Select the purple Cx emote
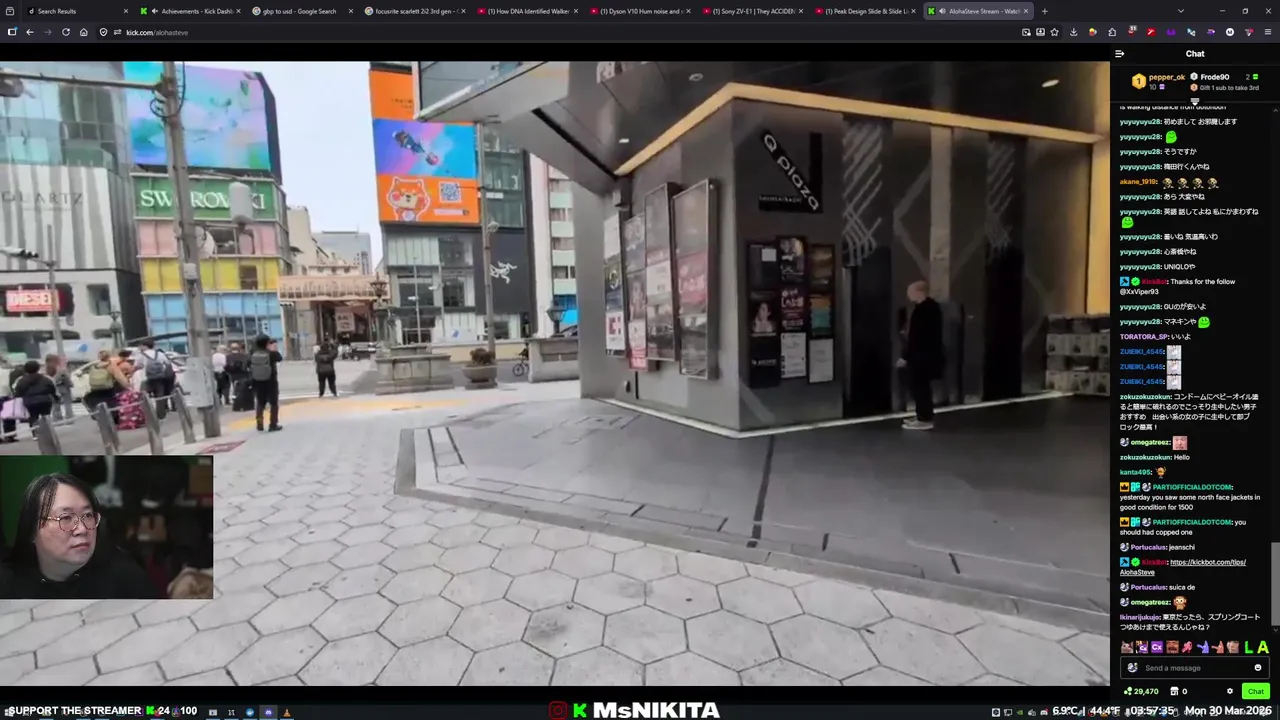 [1157, 647]
